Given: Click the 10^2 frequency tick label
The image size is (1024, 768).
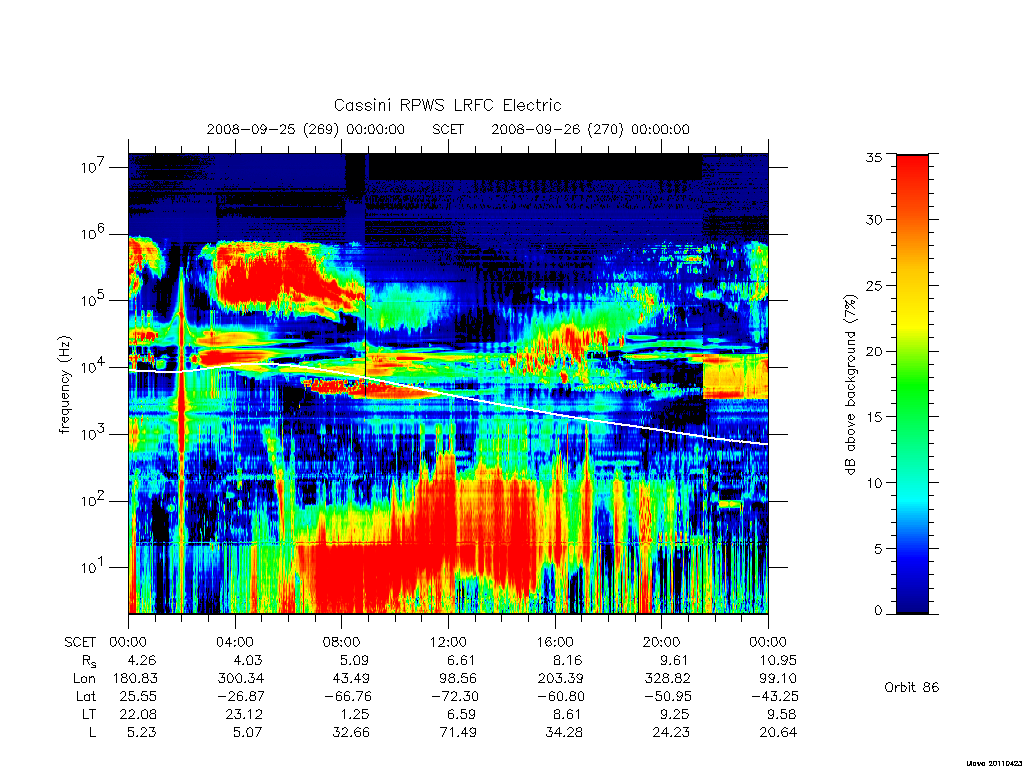Looking at the screenshot, I should [93, 501].
